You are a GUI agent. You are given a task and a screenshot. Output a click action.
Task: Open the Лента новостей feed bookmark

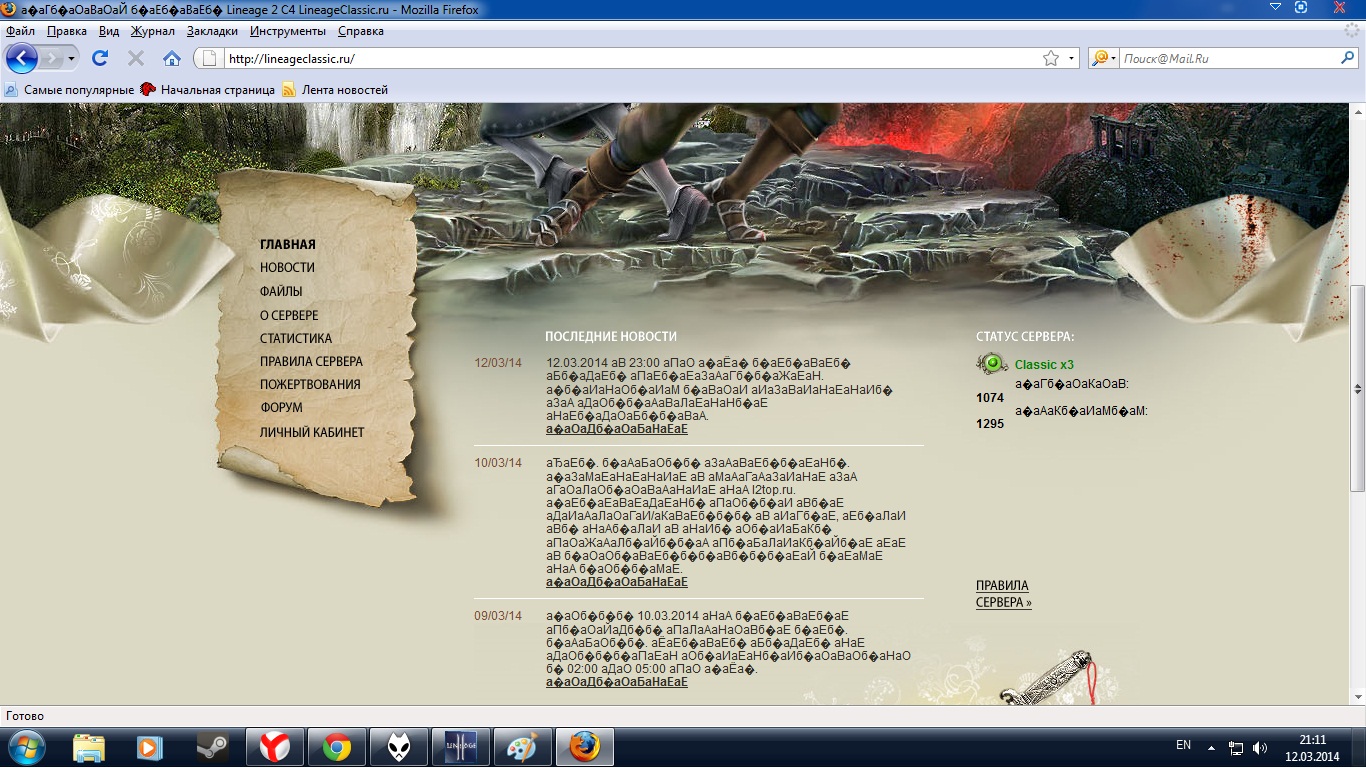[335, 90]
